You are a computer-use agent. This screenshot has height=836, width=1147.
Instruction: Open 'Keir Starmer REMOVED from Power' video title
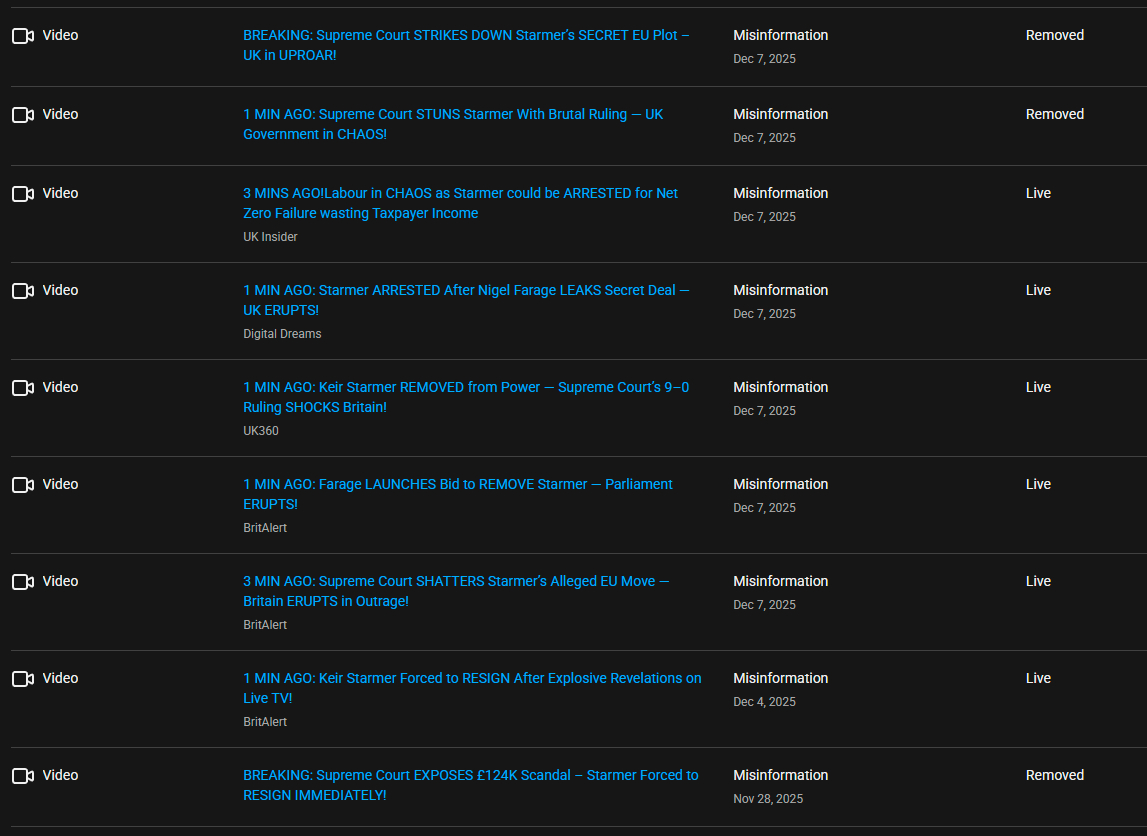pos(466,388)
